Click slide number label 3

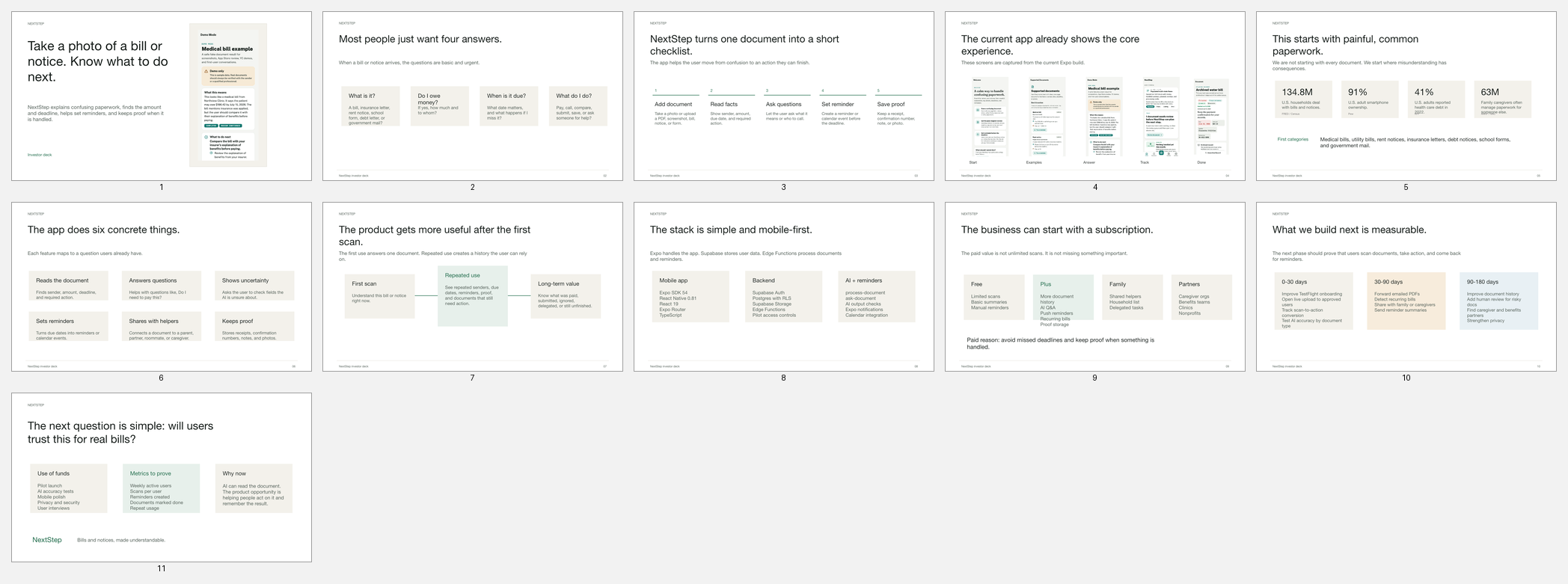784,187
